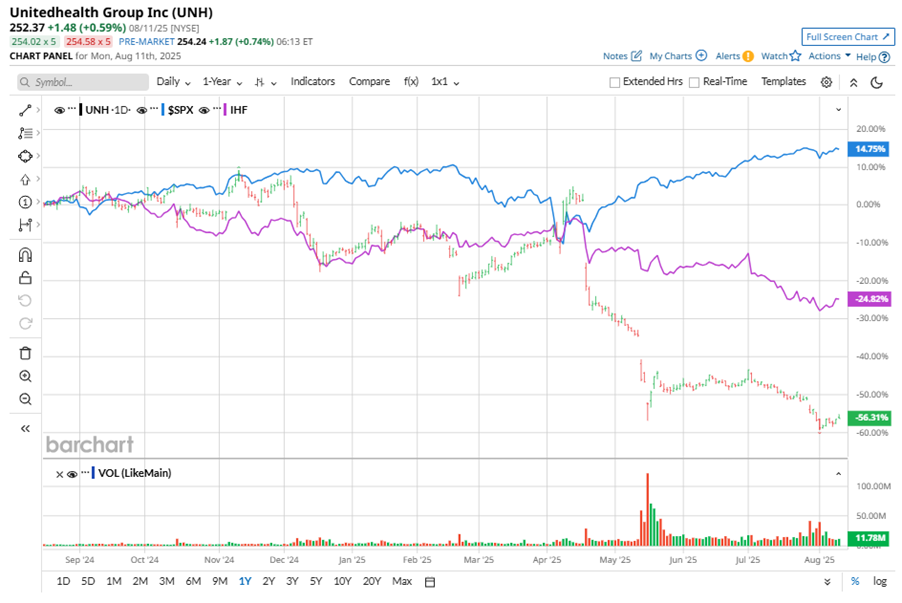Click the My Charts plus icon

[701, 56]
